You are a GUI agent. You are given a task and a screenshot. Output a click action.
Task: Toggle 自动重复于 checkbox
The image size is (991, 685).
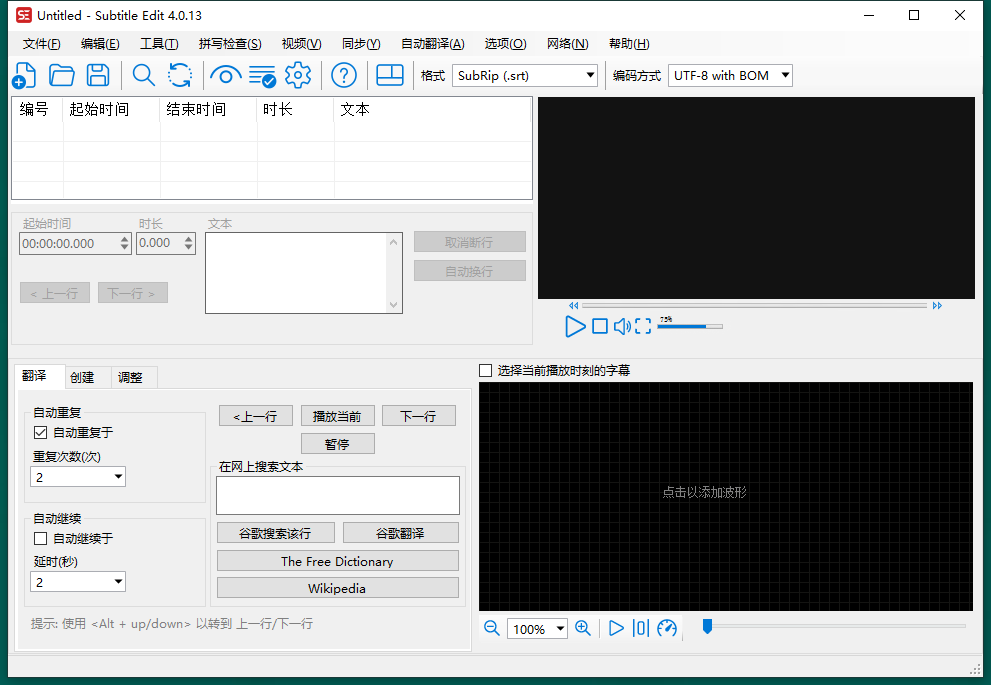(x=40, y=433)
